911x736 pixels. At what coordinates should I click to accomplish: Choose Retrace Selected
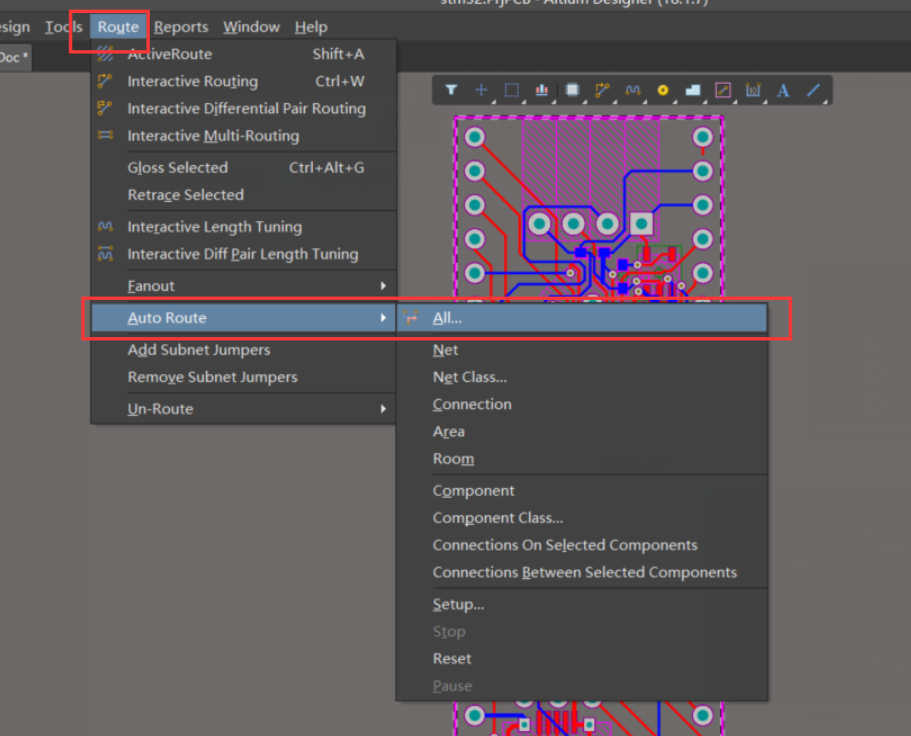pos(243,195)
